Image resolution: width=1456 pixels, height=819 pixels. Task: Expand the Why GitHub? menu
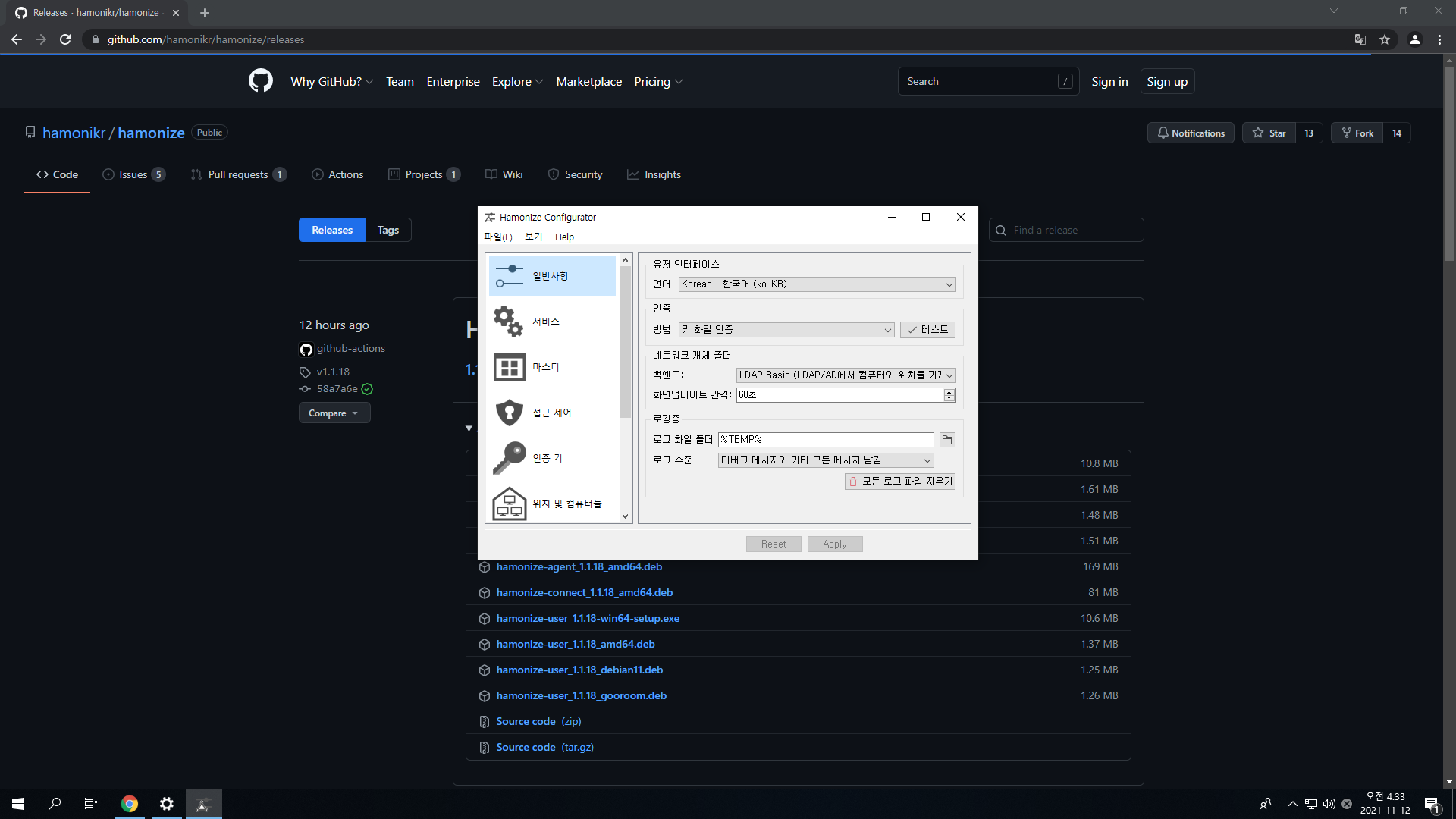pos(331,81)
